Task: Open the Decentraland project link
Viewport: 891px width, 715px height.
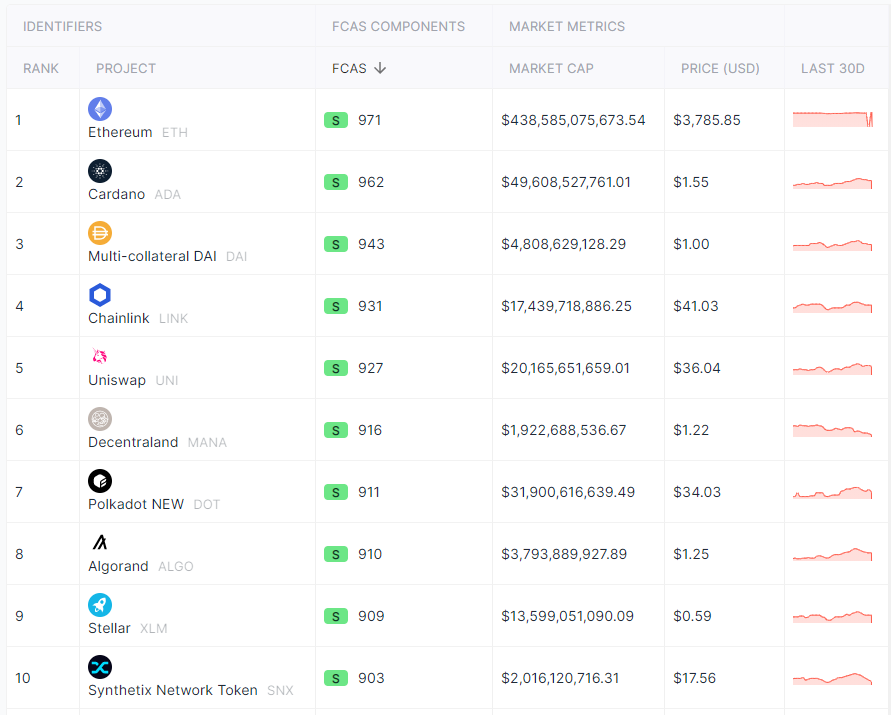Action: point(133,442)
